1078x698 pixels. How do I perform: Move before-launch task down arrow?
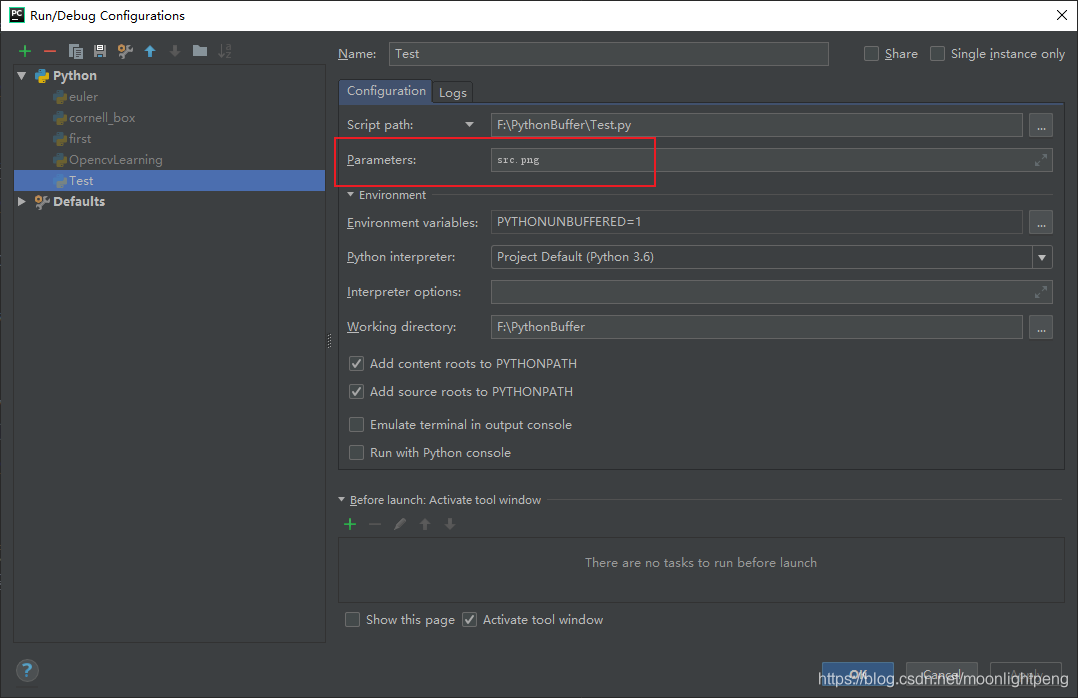click(x=450, y=525)
